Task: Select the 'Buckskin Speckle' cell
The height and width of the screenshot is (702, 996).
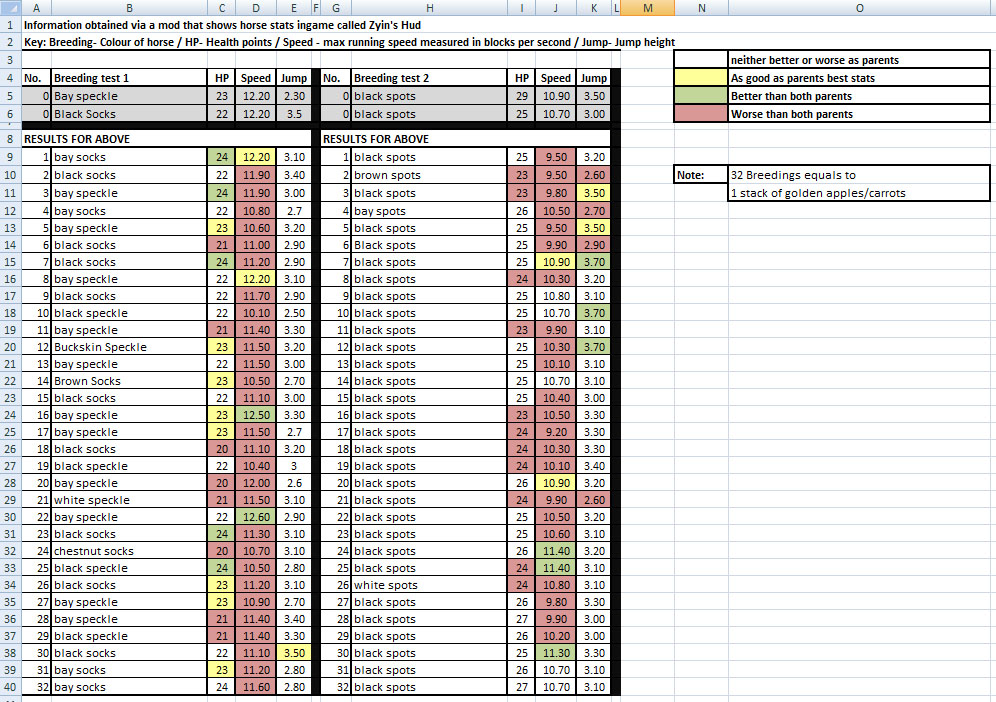Action: (x=130, y=347)
